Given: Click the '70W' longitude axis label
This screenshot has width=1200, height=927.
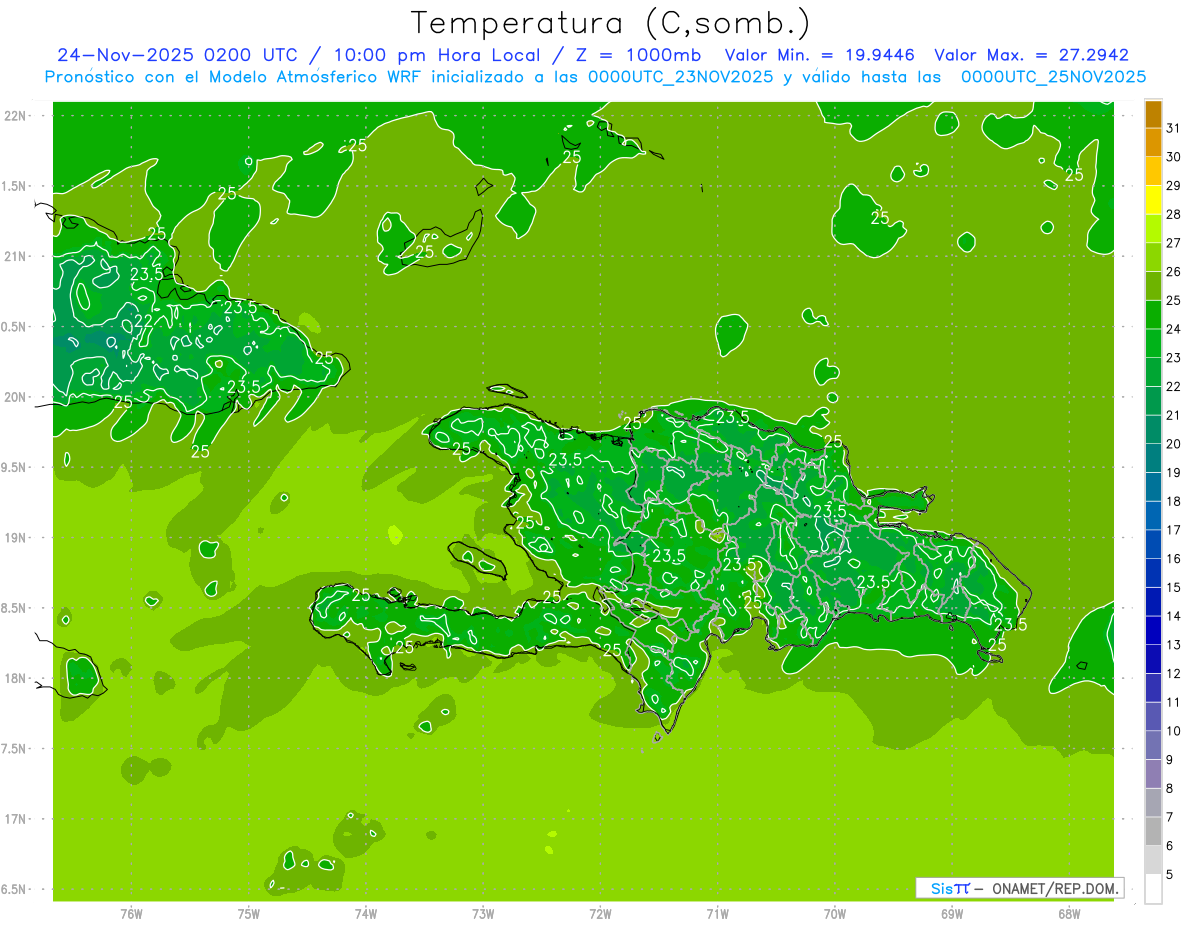Looking at the screenshot, I should pos(835,914).
